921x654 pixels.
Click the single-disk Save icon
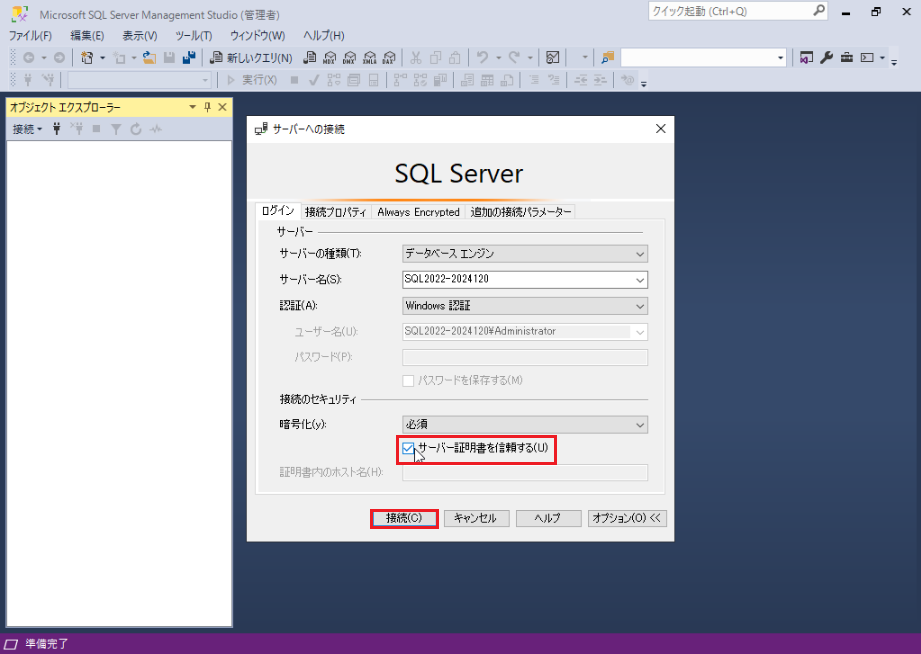(x=169, y=58)
